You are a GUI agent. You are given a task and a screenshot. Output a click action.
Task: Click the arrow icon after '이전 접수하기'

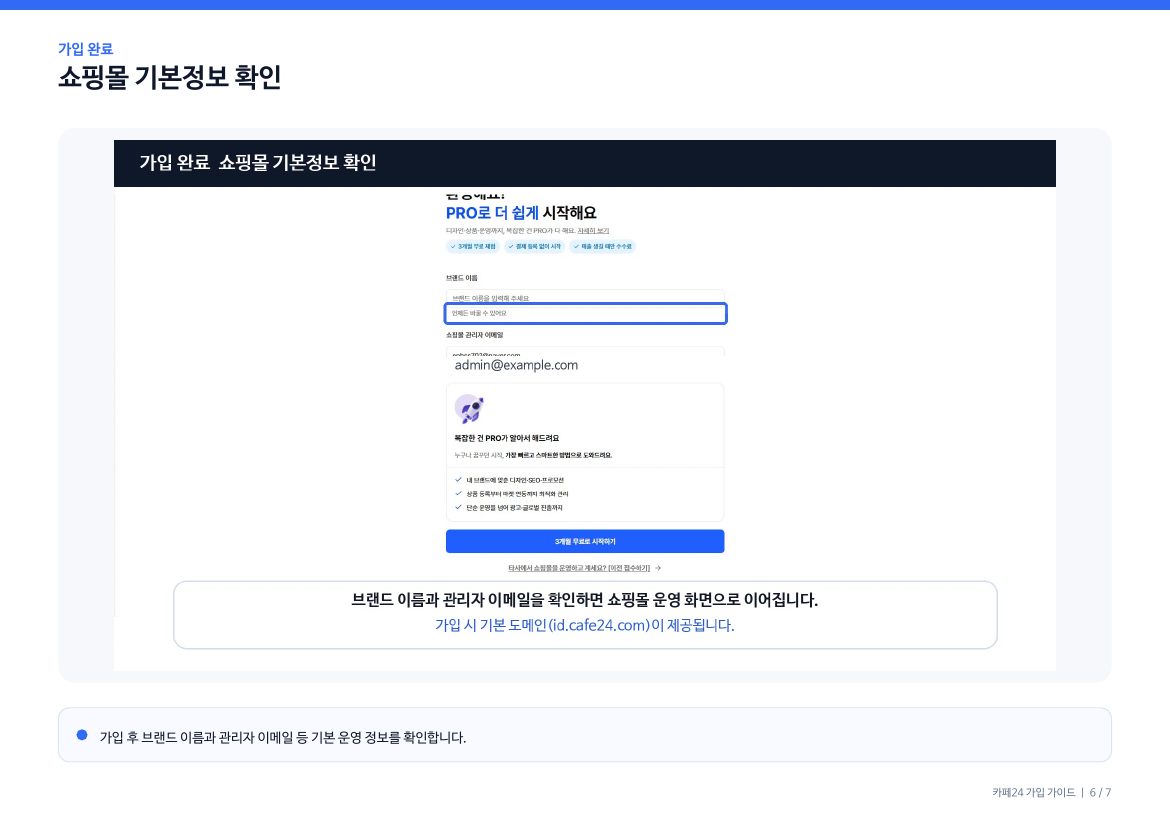click(657, 568)
